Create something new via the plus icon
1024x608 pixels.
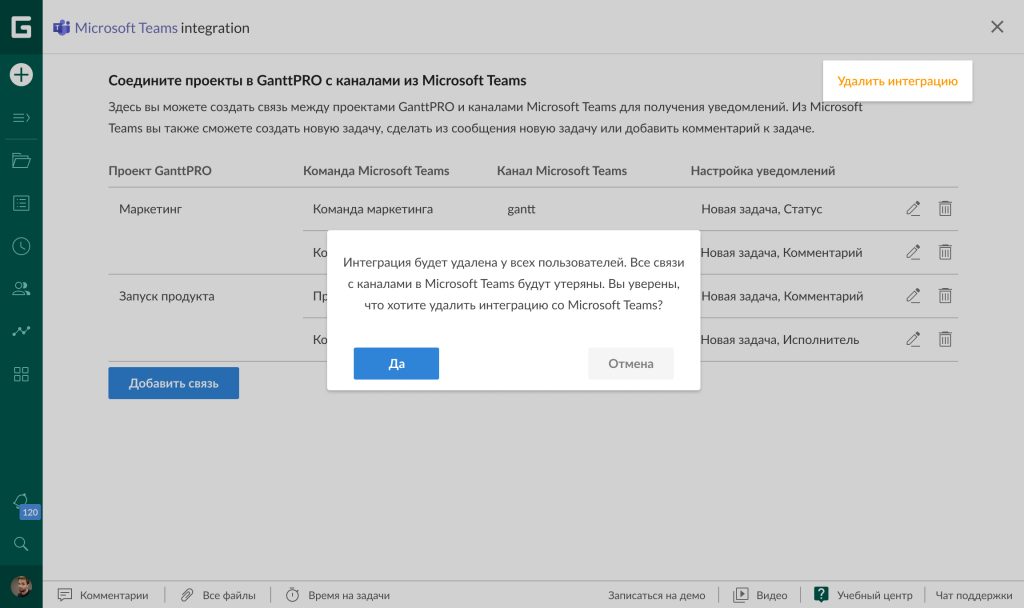coord(20,74)
